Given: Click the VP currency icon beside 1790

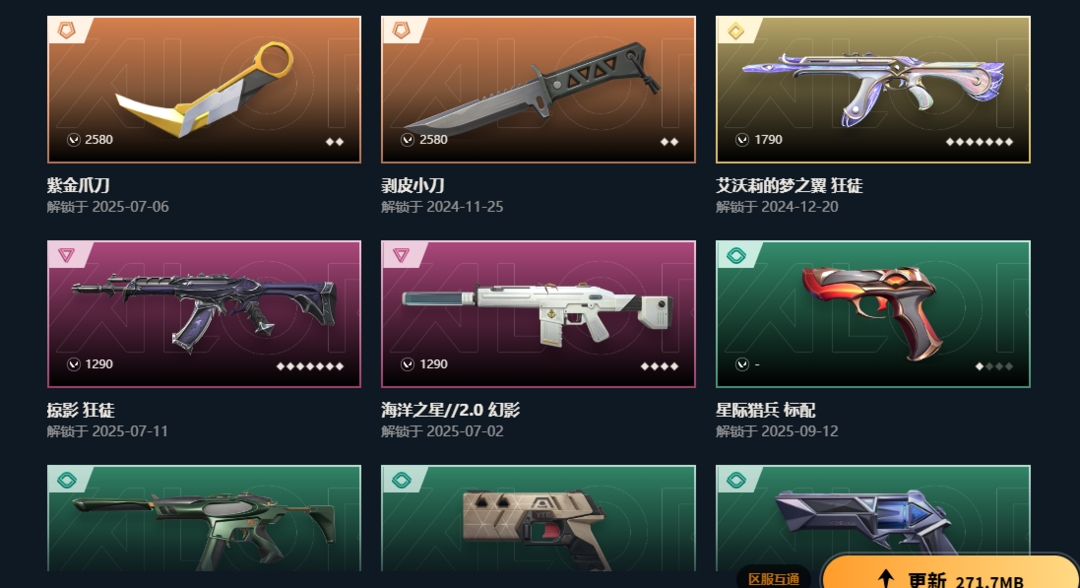Looking at the screenshot, I should pos(742,140).
